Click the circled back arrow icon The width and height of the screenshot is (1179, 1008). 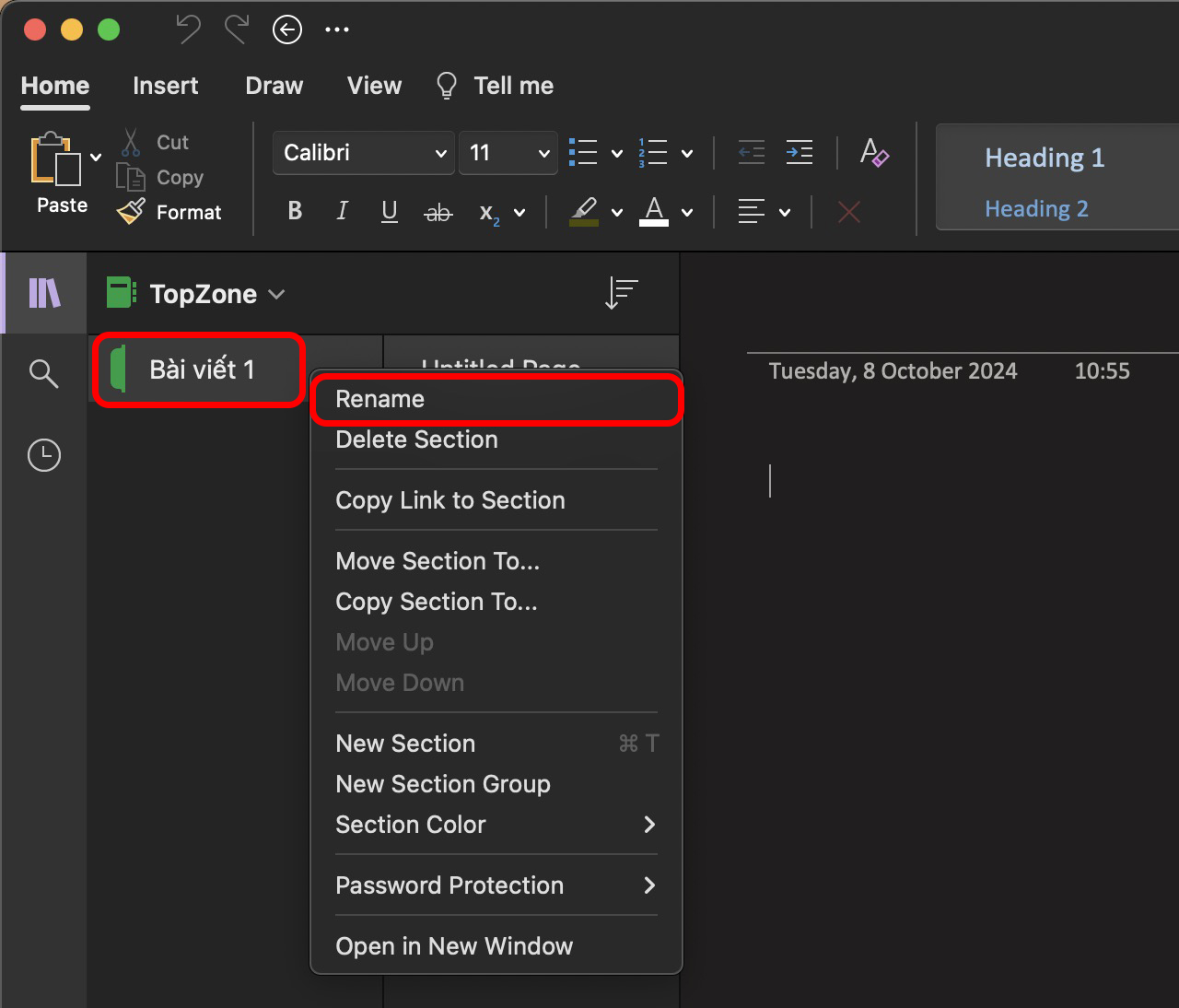(287, 30)
